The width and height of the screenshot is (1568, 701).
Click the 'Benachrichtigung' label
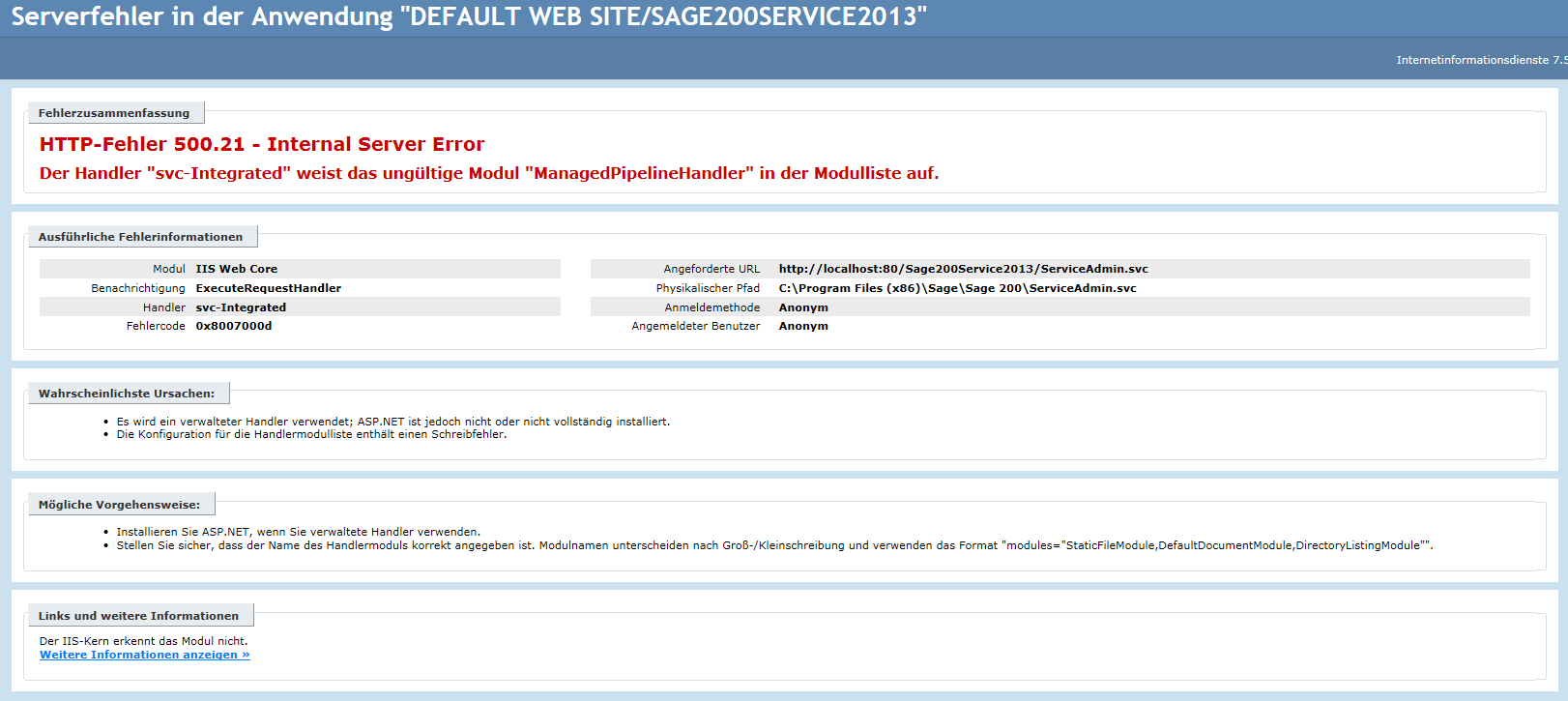click(138, 288)
